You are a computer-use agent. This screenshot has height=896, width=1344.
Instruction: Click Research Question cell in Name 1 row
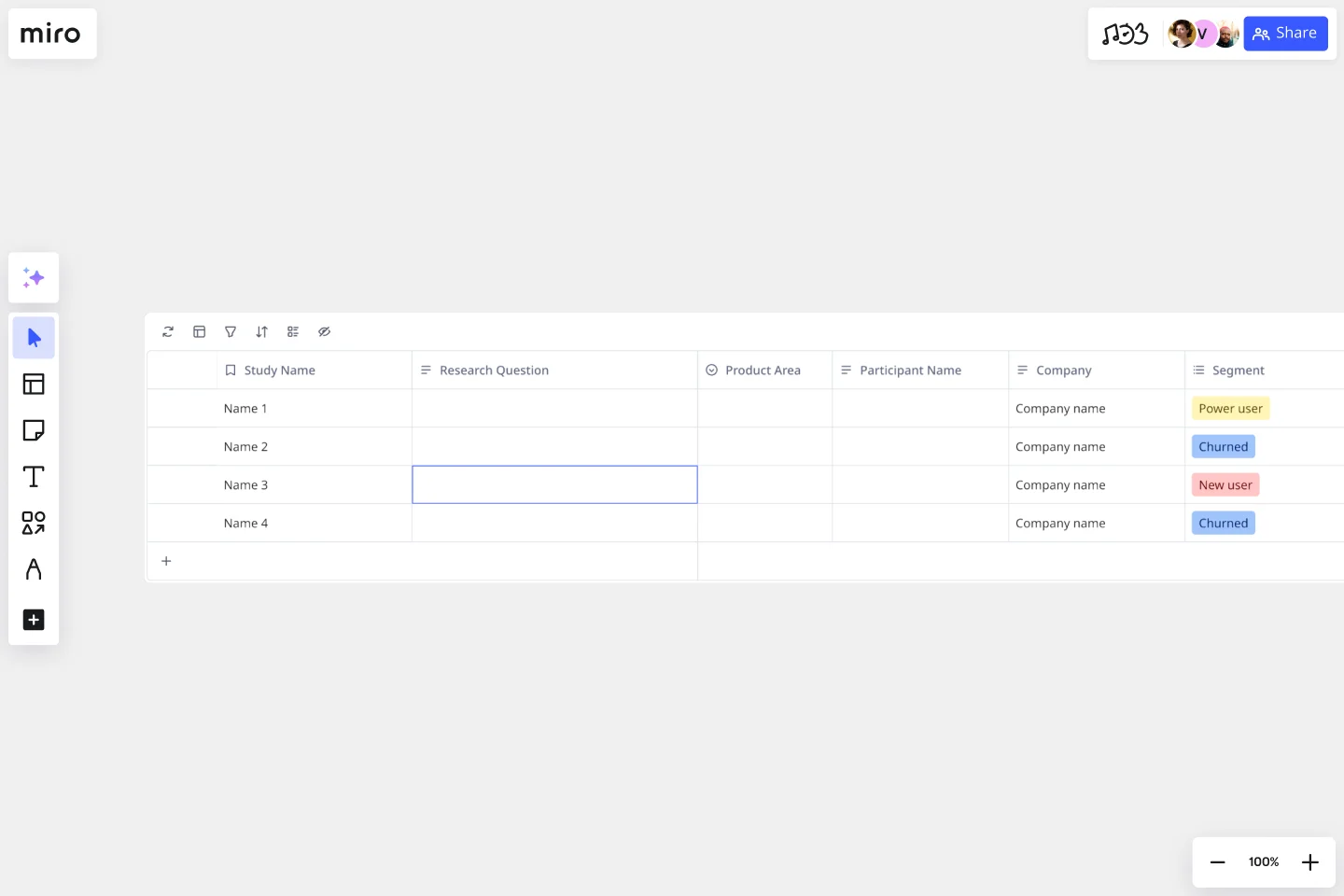554,409
